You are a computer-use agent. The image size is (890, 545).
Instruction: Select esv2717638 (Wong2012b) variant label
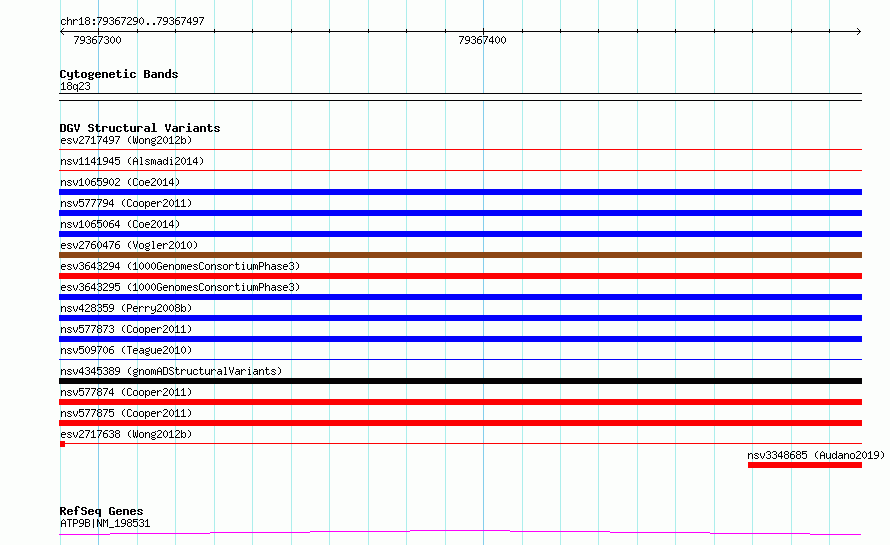[x=126, y=434]
